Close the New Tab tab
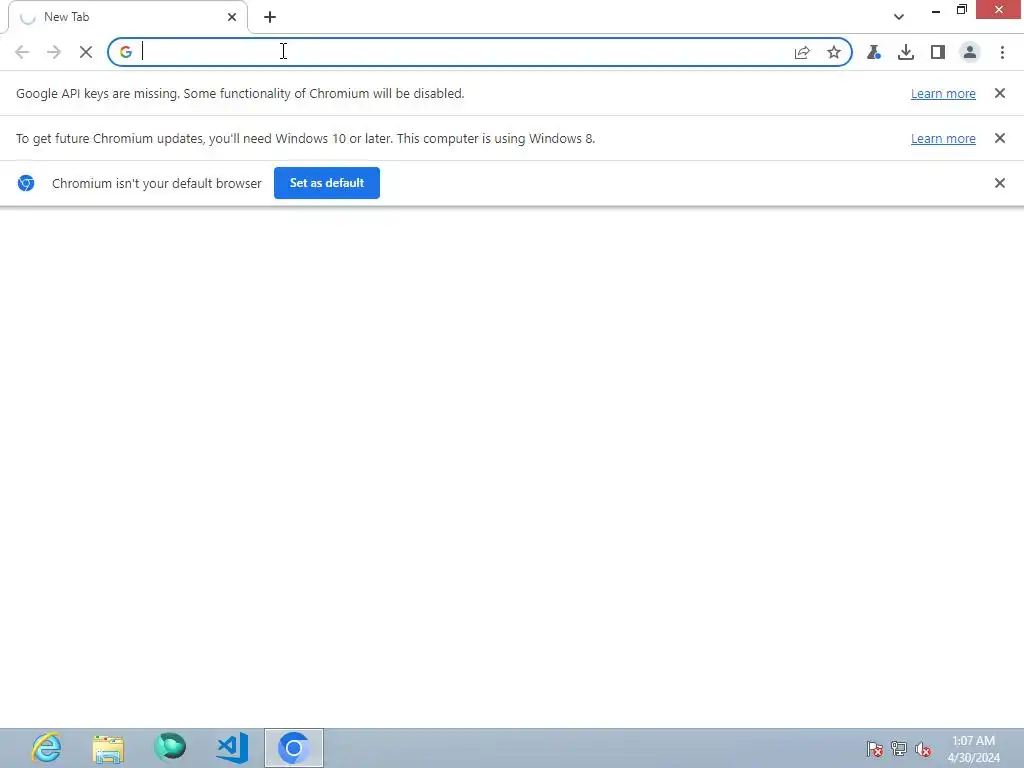Viewport: 1024px width, 768px height. pos(232,17)
